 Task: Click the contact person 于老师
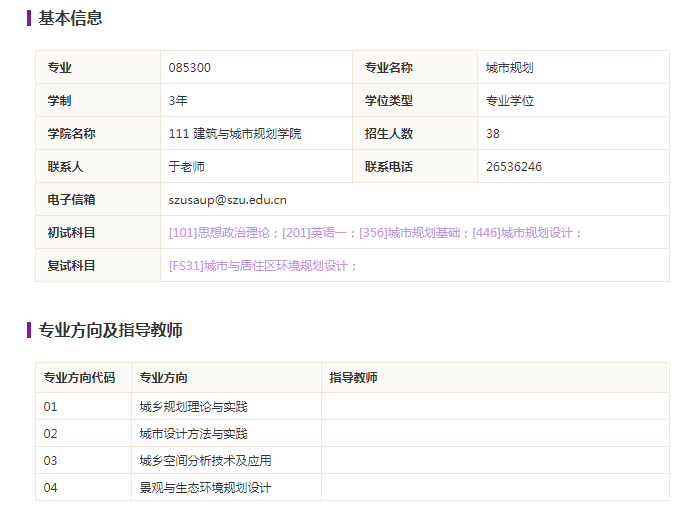[187, 166]
